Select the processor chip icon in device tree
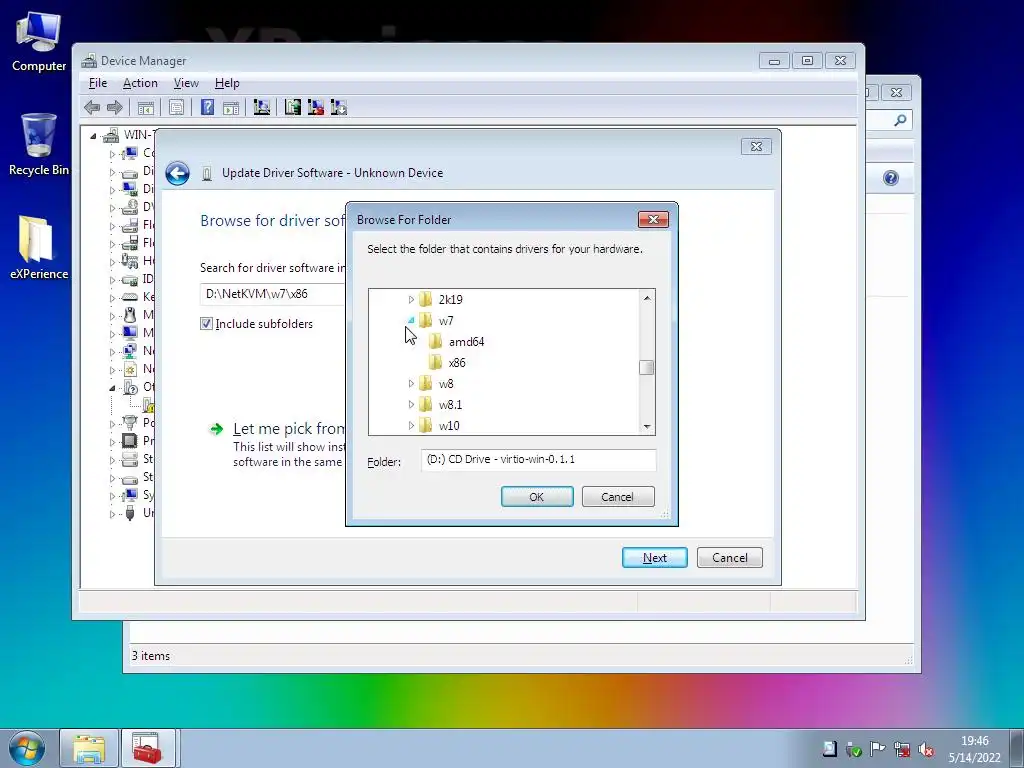The width and height of the screenshot is (1024, 768). click(130, 441)
